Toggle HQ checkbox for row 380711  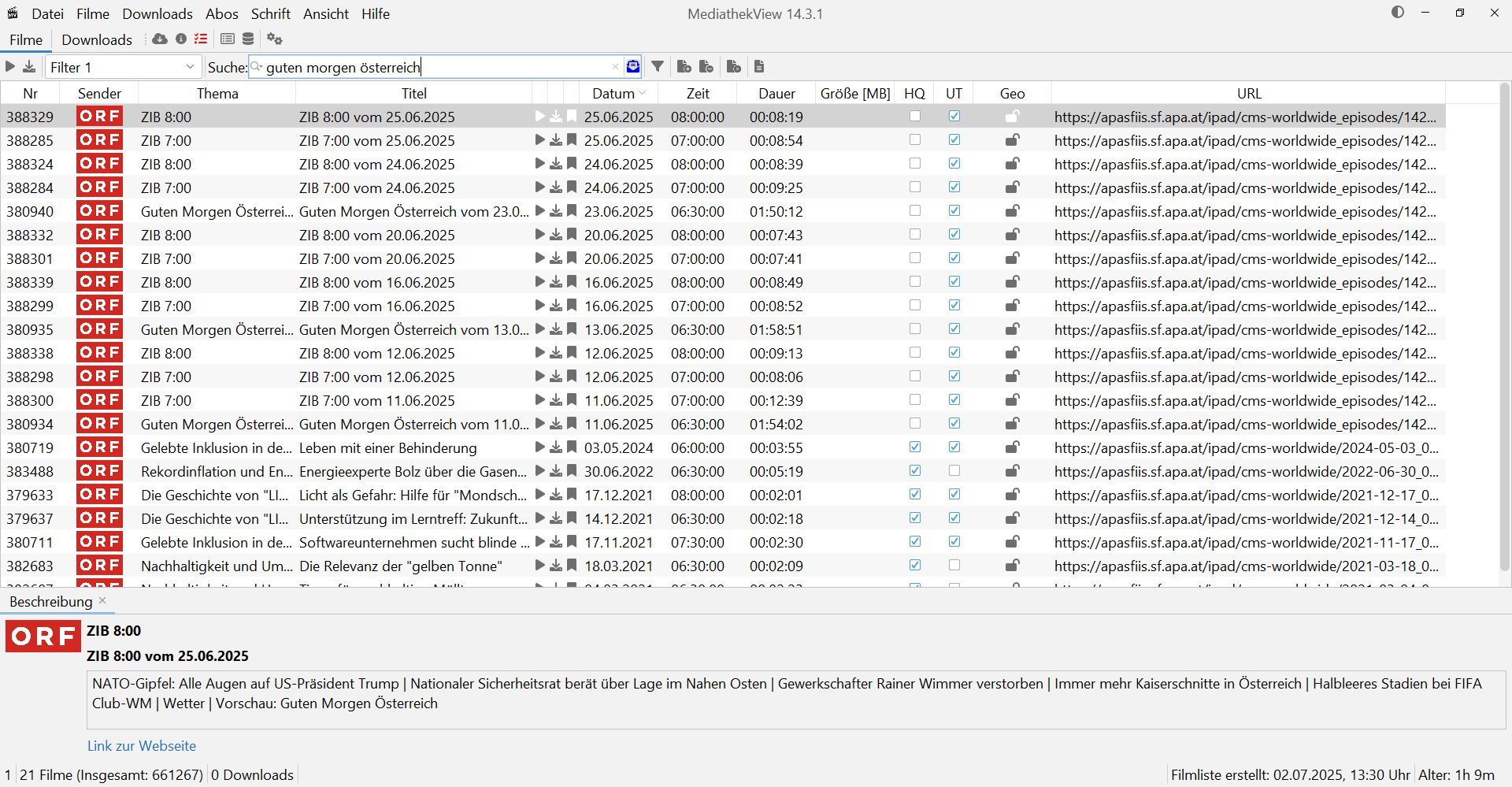tap(914, 541)
